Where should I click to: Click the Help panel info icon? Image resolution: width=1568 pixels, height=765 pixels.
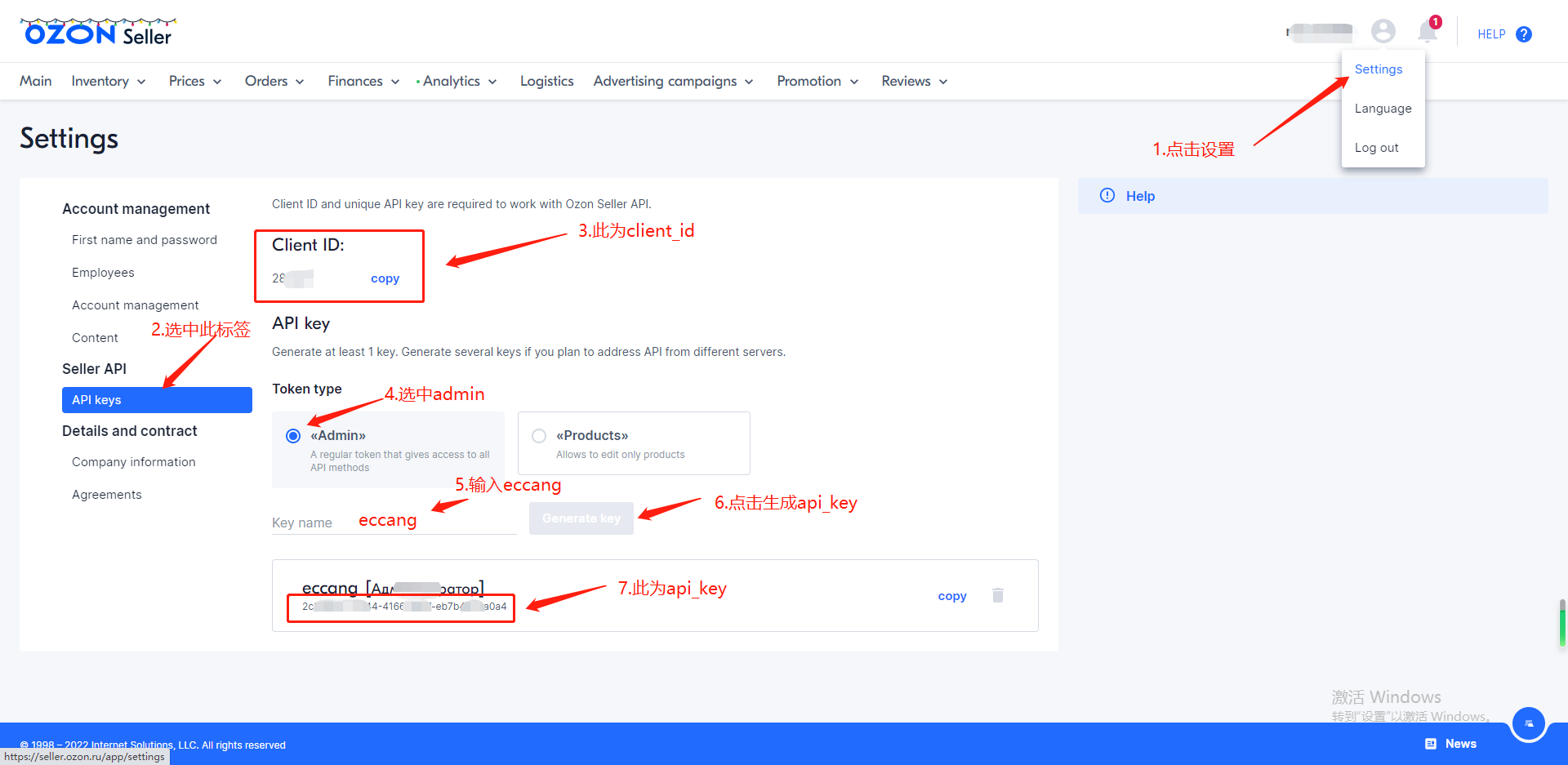point(1107,195)
